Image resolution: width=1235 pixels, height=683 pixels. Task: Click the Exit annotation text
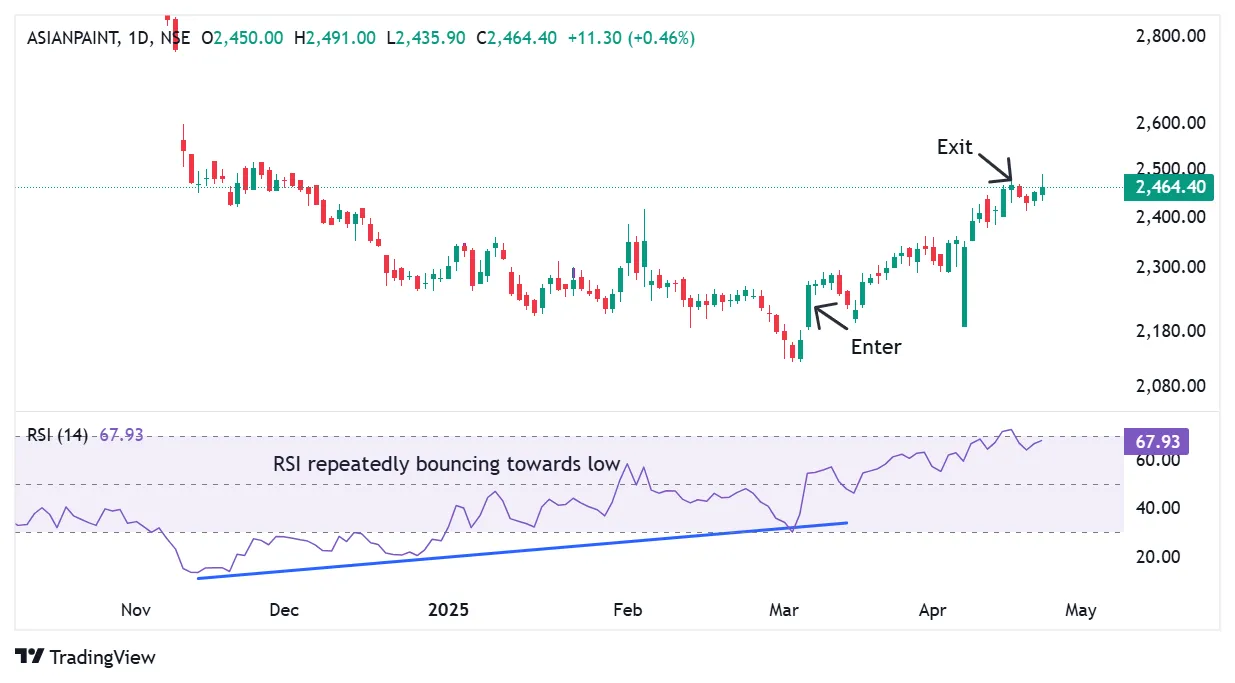[x=954, y=146]
